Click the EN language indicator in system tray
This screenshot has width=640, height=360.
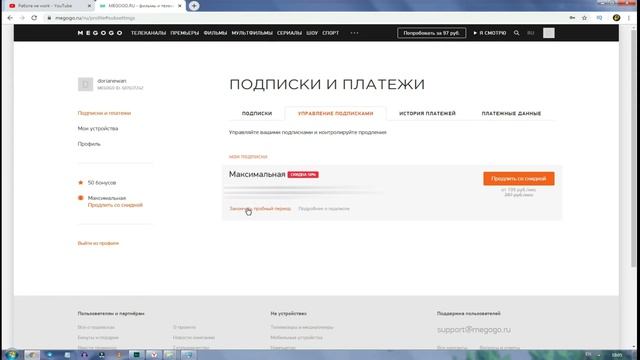pyautogui.click(x=588, y=354)
